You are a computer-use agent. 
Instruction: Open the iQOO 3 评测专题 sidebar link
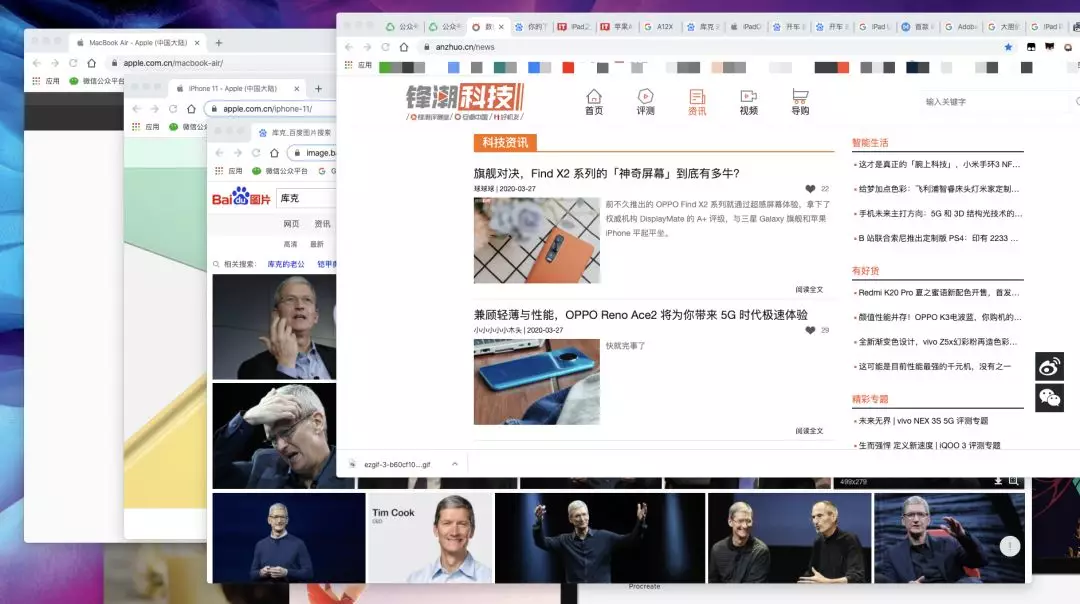tap(928, 446)
